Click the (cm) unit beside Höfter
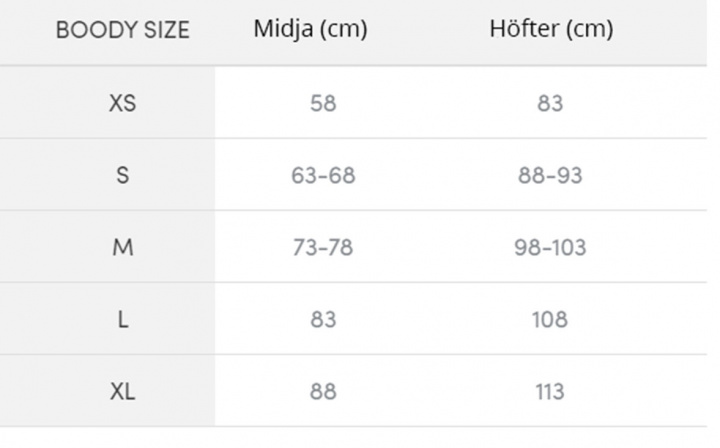 pyautogui.click(x=590, y=29)
